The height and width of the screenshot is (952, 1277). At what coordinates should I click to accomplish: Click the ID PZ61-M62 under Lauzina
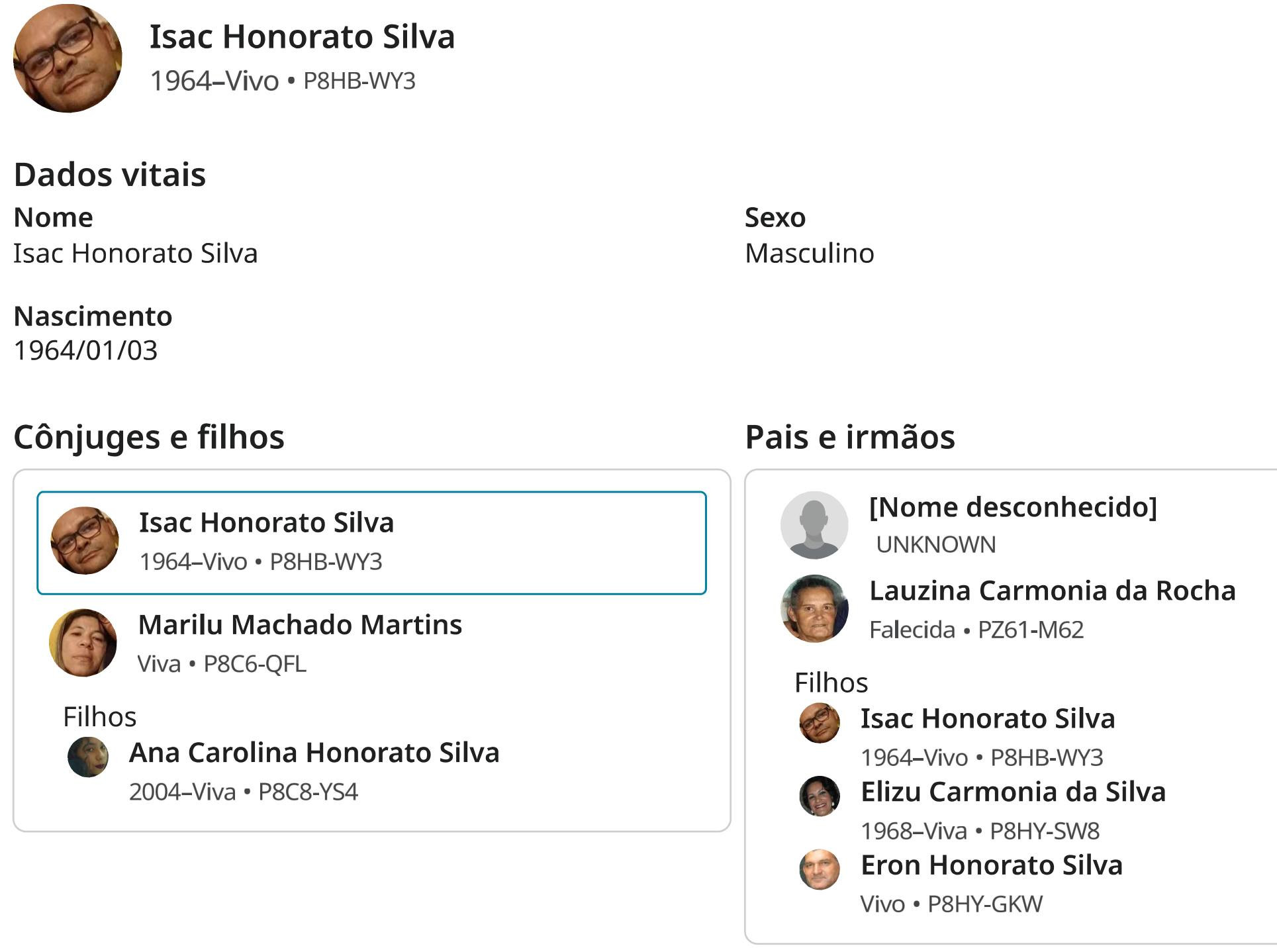pyautogui.click(x=1031, y=630)
